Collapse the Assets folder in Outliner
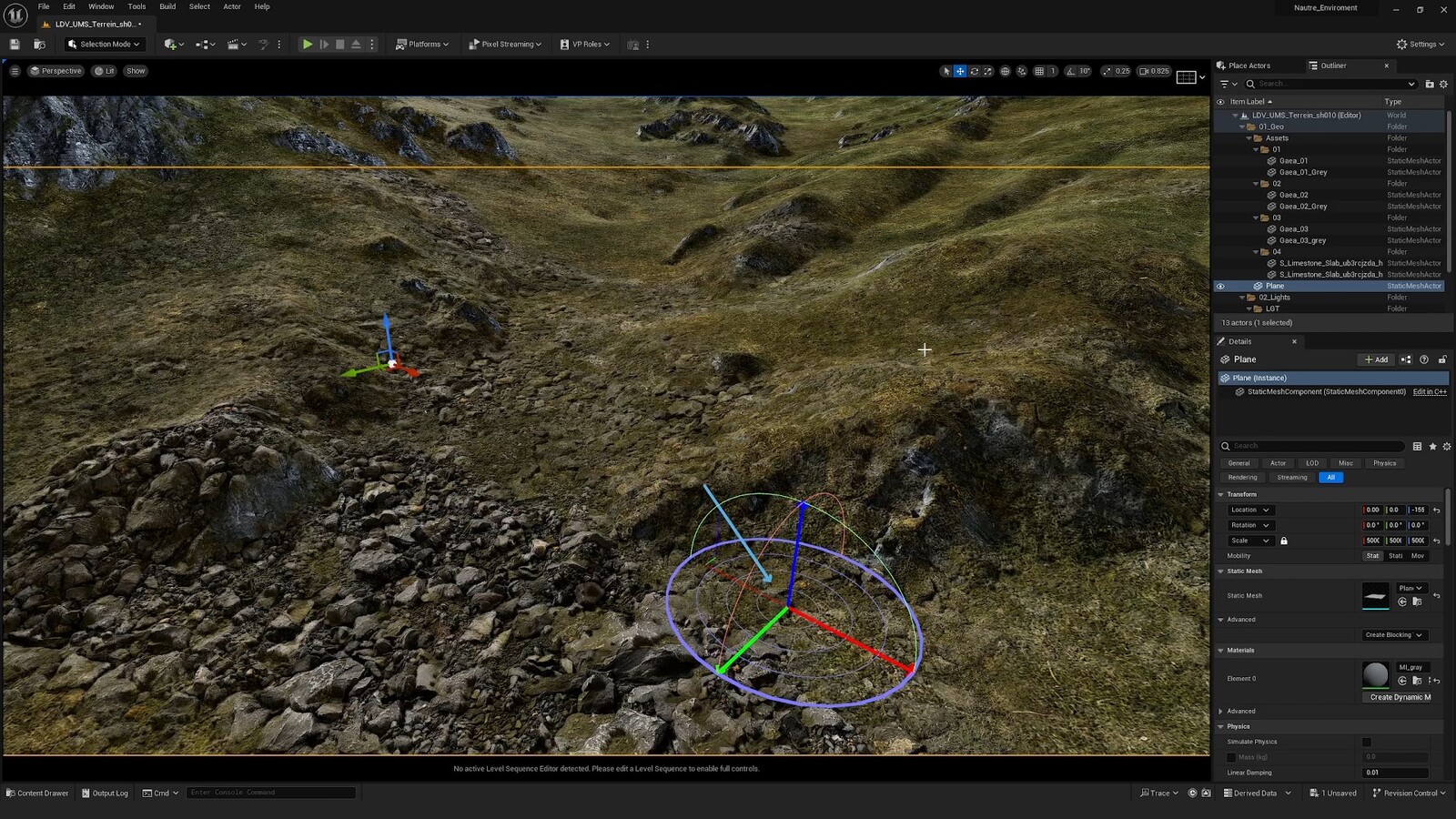Viewport: 1456px width, 819px height. 1249,138
